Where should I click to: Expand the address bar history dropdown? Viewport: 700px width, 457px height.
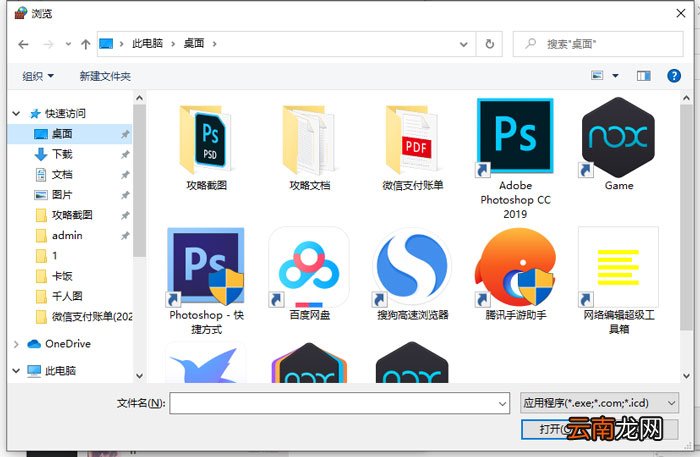coord(464,44)
